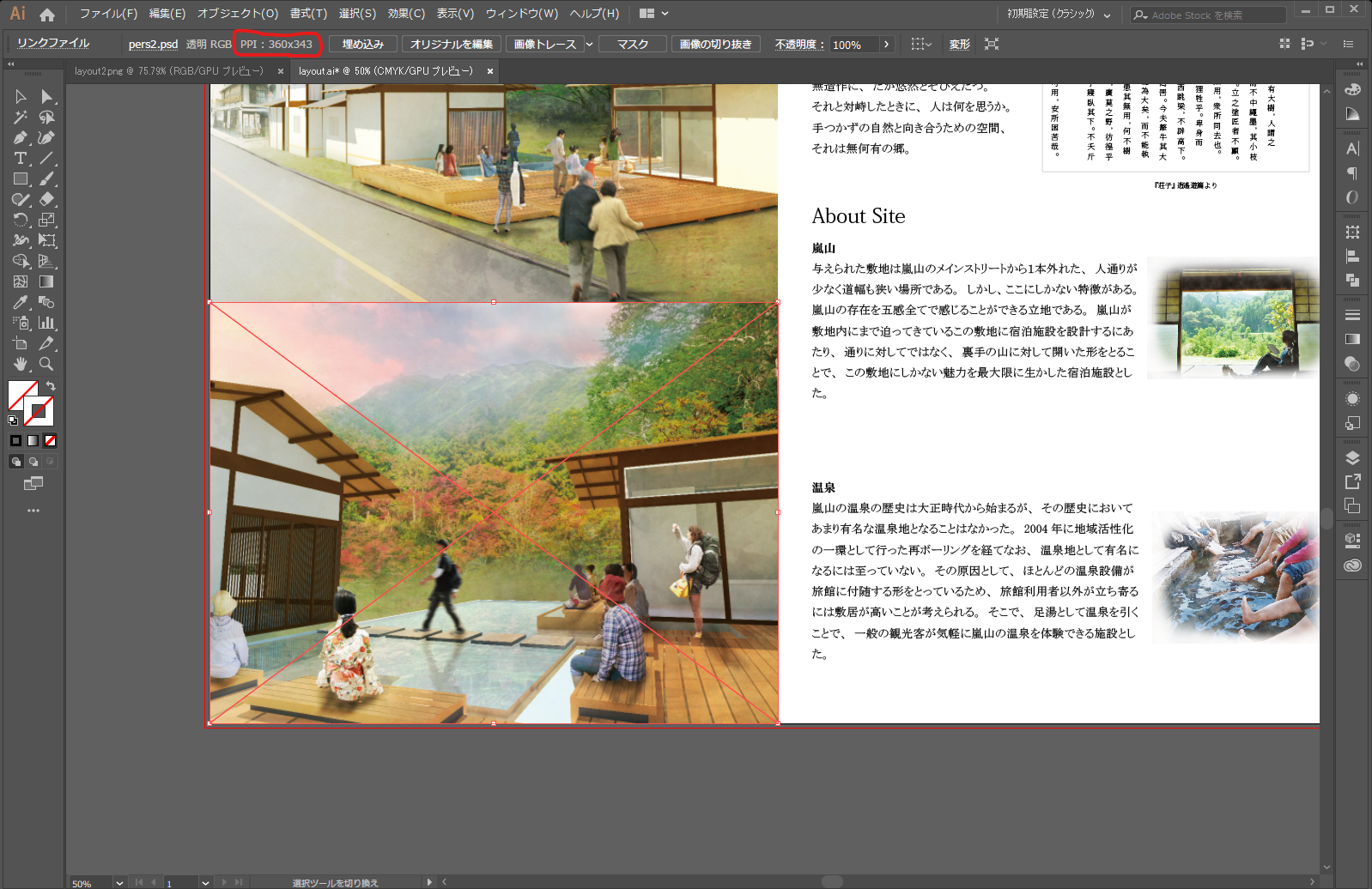
Task: Click the 埋め込み button
Action: click(362, 45)
